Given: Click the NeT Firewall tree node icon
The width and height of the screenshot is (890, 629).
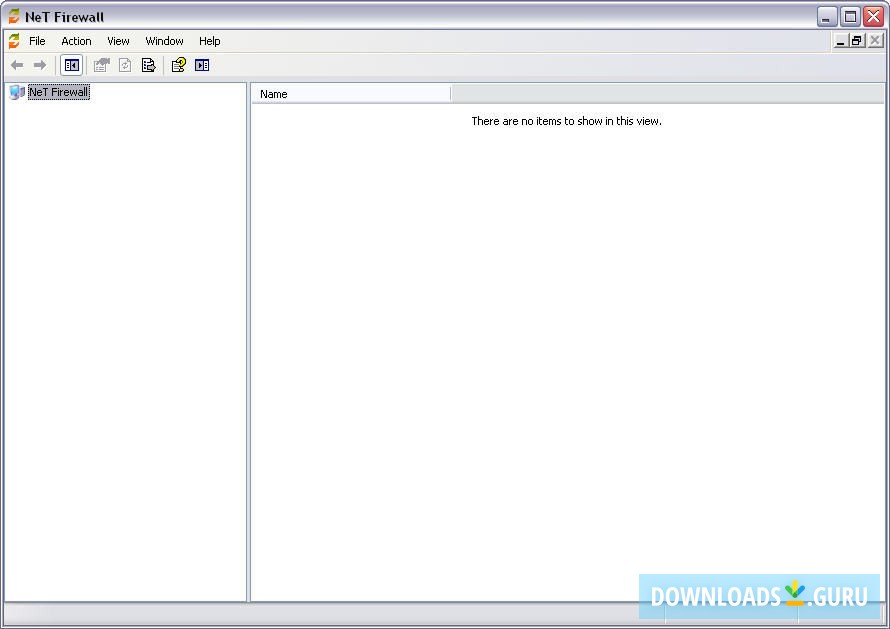Looking at the screenshot, I should 17,92.
